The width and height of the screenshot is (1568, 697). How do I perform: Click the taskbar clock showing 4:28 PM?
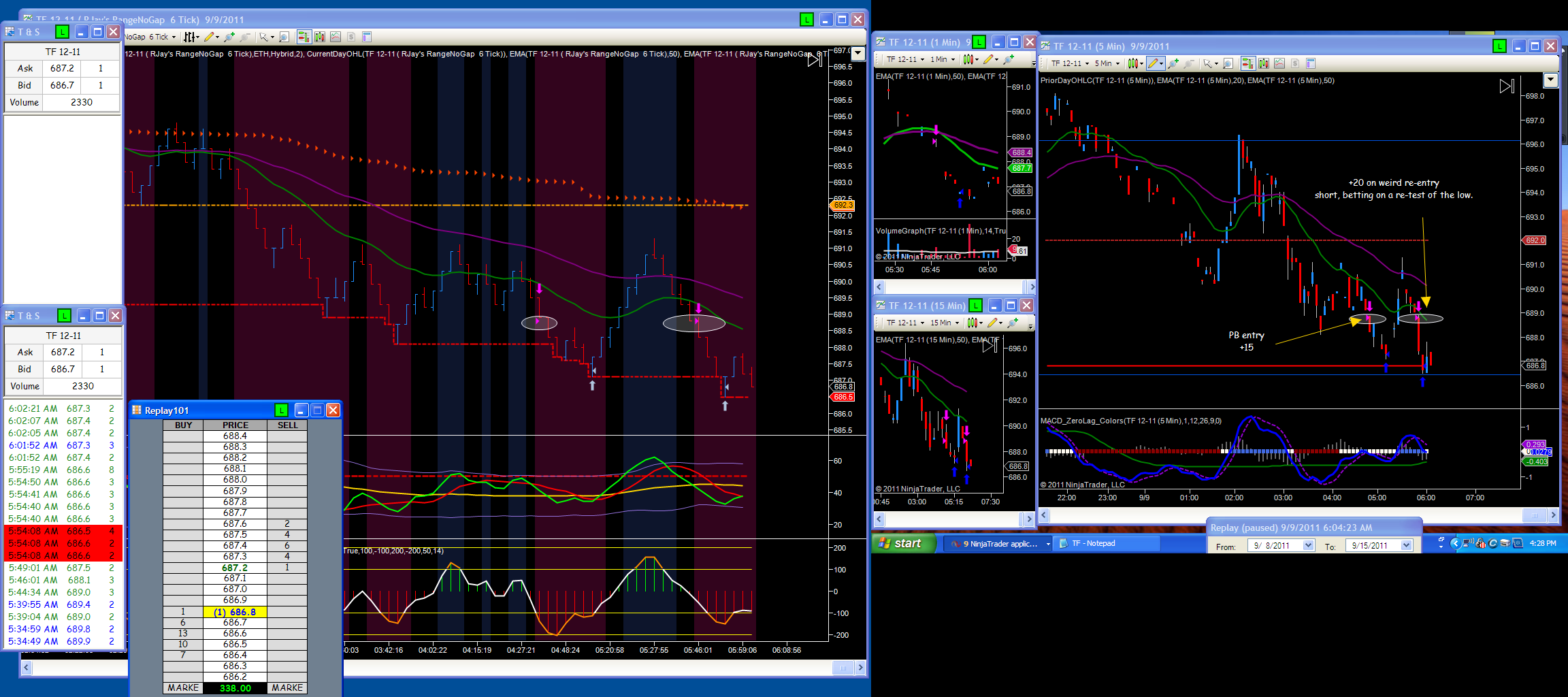1542,543
